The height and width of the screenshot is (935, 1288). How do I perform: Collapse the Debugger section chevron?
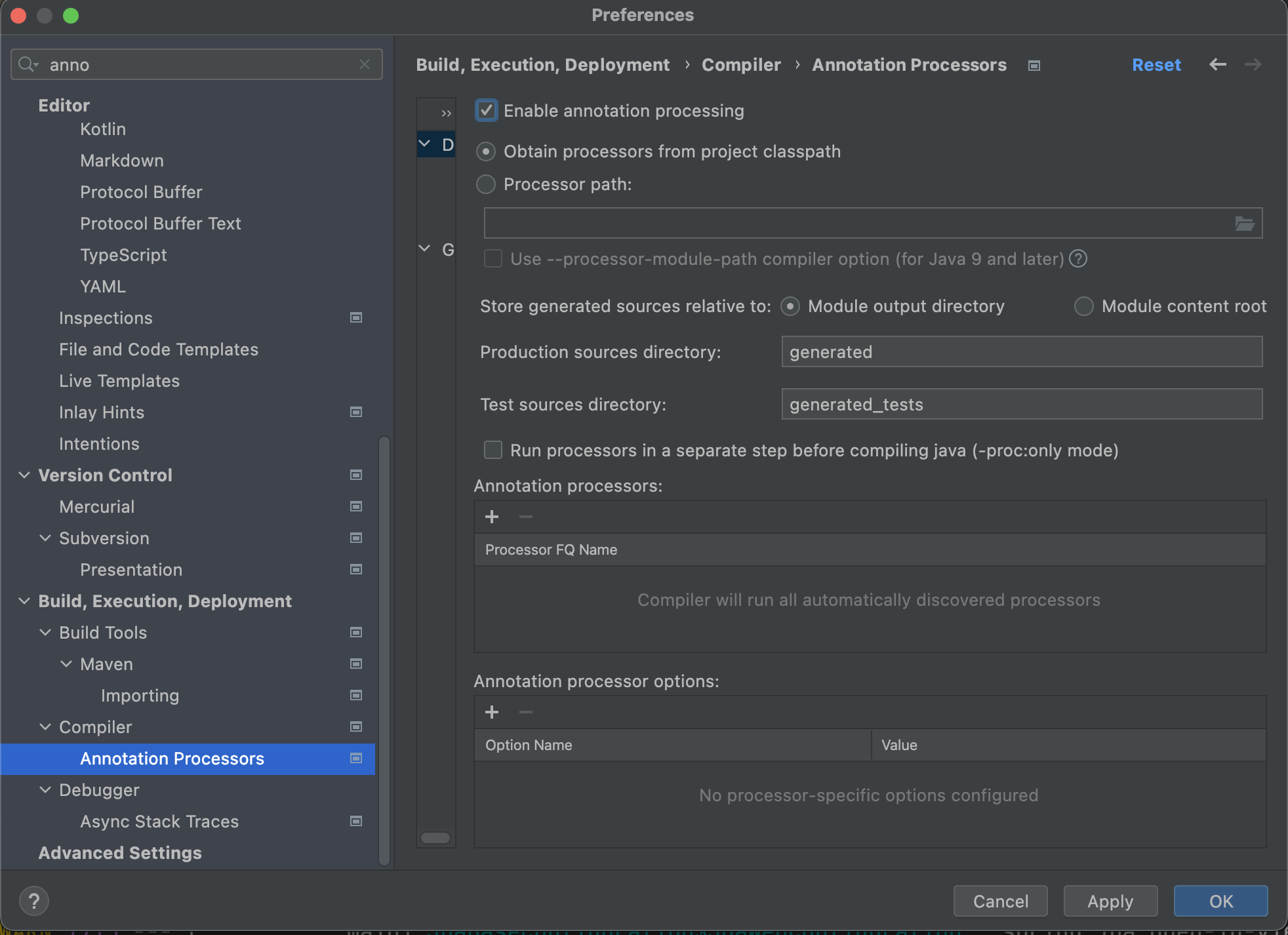45,789
